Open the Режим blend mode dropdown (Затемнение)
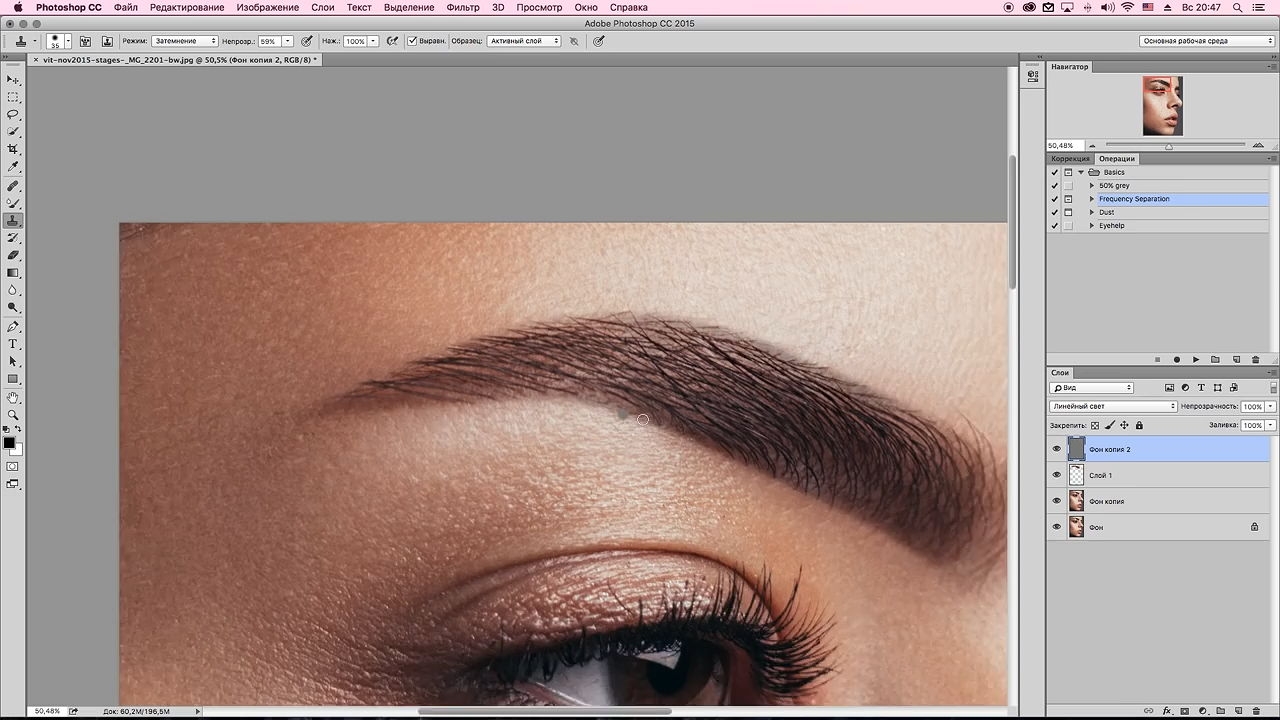Screen dimensions: 1280x720 pos(184,41)
